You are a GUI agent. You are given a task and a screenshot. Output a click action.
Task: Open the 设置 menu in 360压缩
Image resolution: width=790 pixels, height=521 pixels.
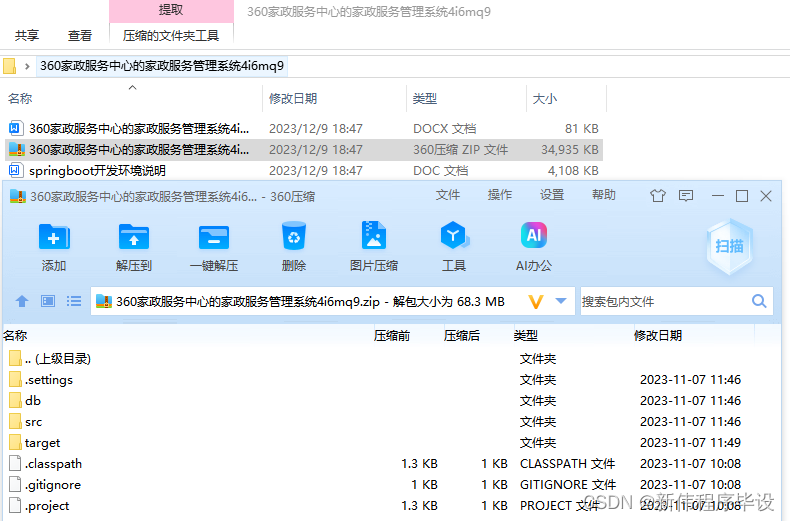tap(552, 195)
